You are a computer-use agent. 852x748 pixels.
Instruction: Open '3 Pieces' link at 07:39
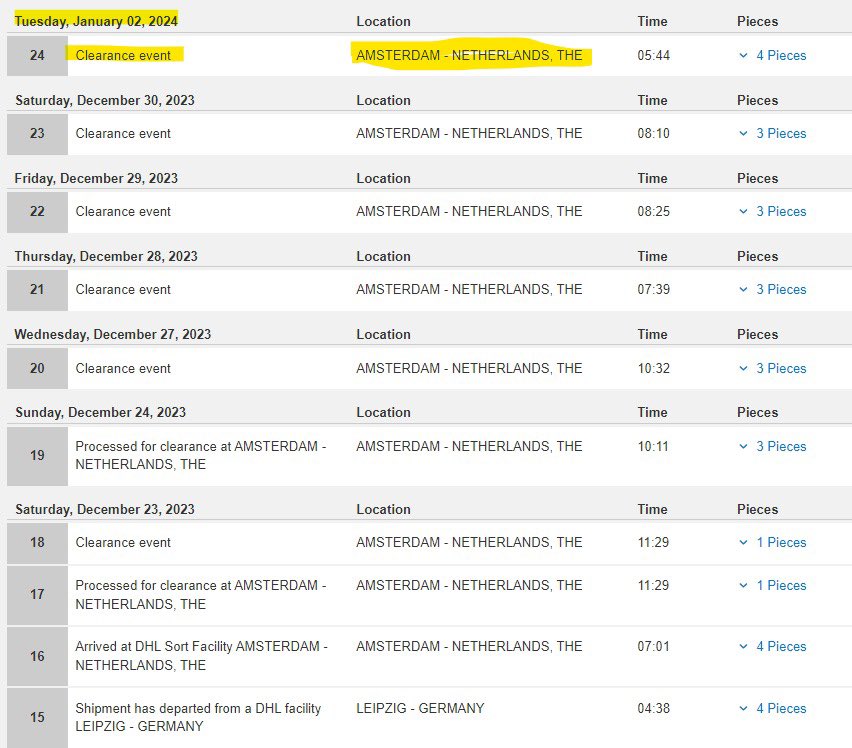click(x=781, y=290)
